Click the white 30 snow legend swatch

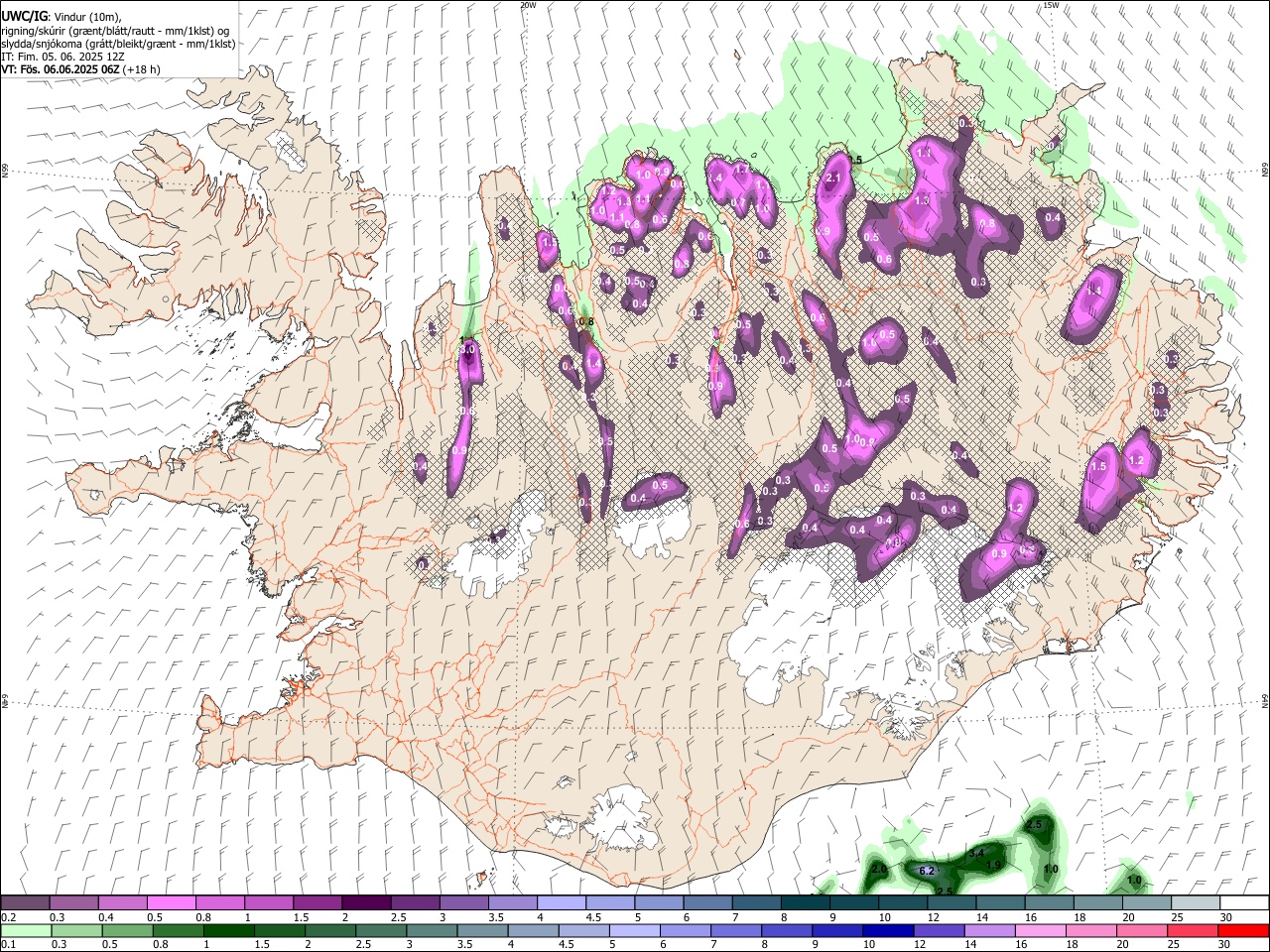coord(1244,903)
